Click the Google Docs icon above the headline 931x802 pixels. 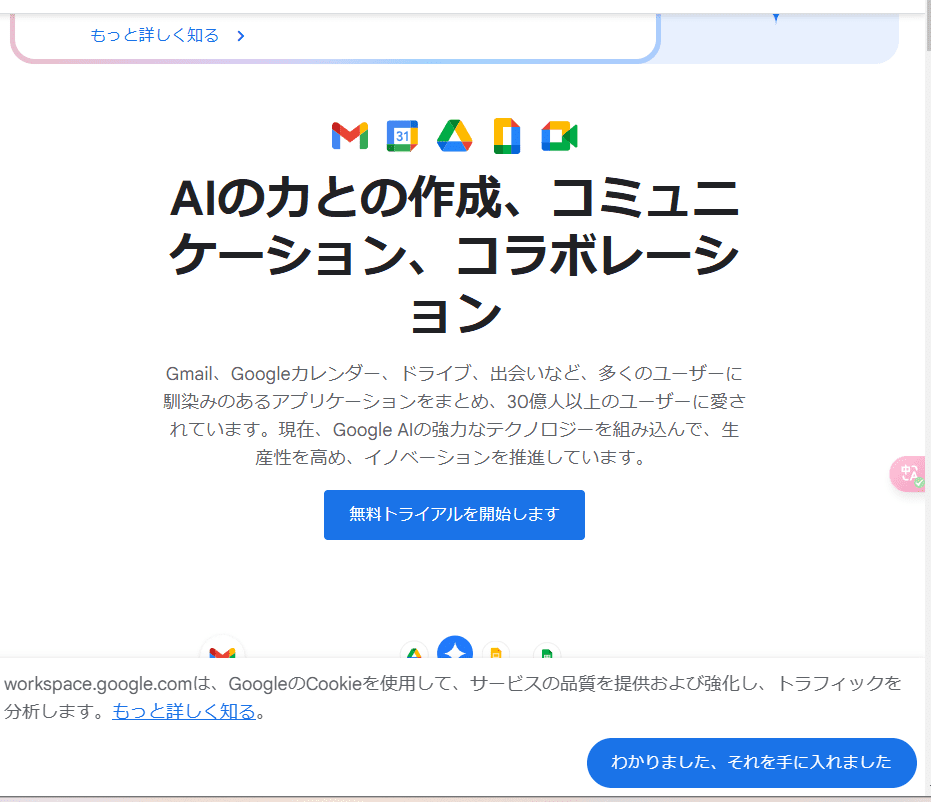[x=506, y=136]
